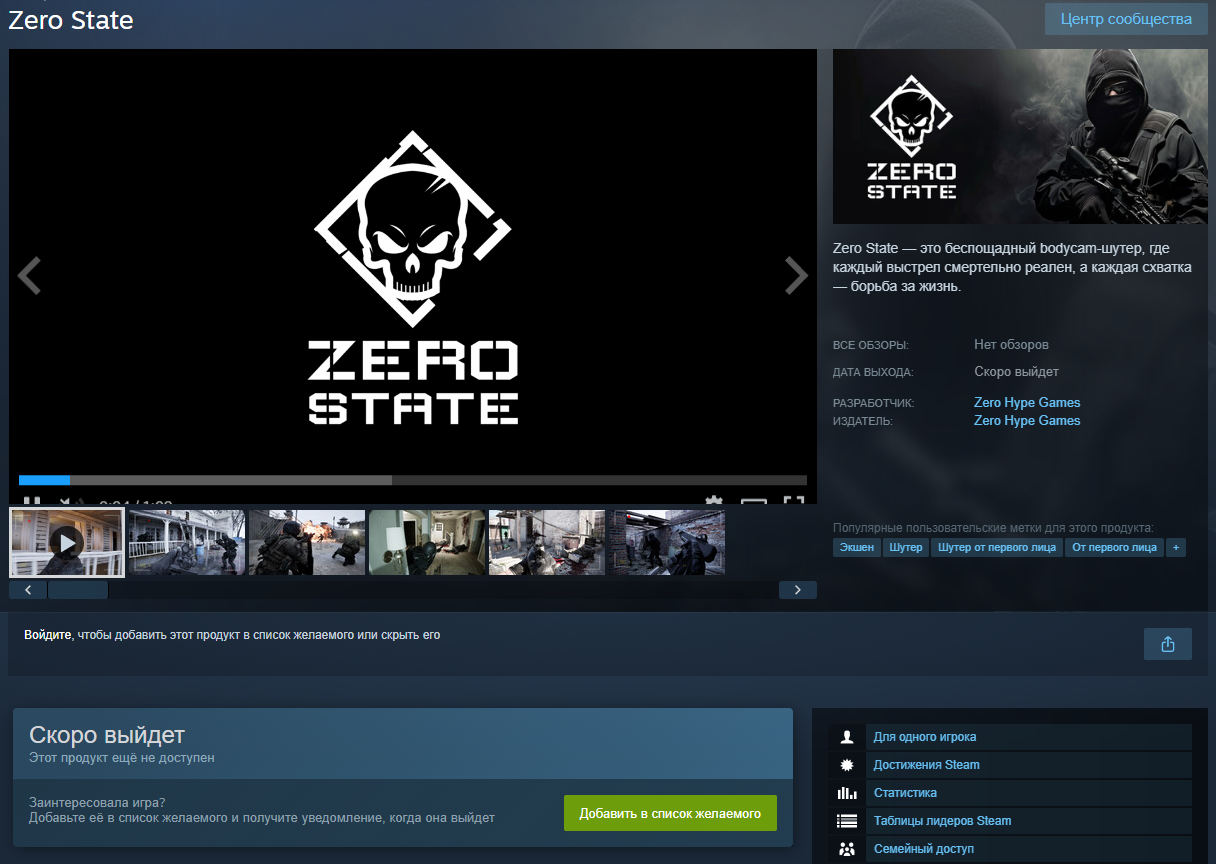The image size is (1216, 864).
Task: Expand tags with the plus button
Action: click(1176, 547)
